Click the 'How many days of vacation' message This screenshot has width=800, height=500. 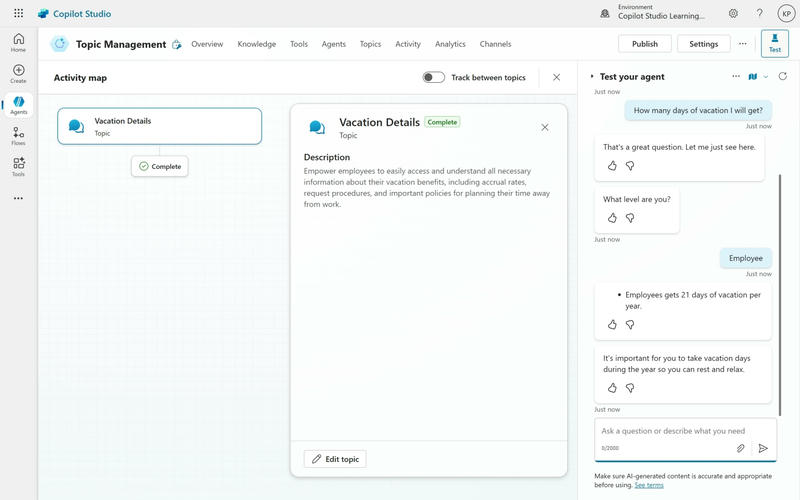pyautogui.click(x=698, y=110)
